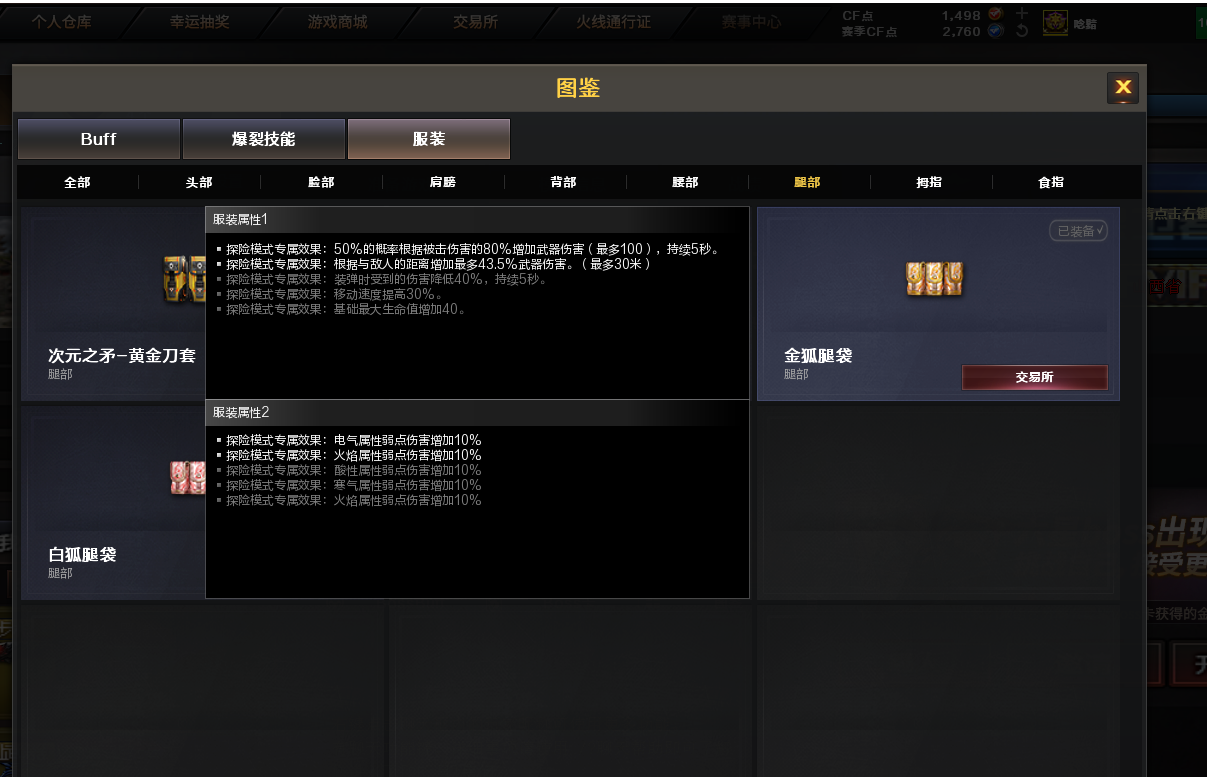The width and height of the screenshot is (1207, 777).
Task: Select the 次元之矛-黄金刀套 item name
Action: pyautogui.click(x=122, y=355)
